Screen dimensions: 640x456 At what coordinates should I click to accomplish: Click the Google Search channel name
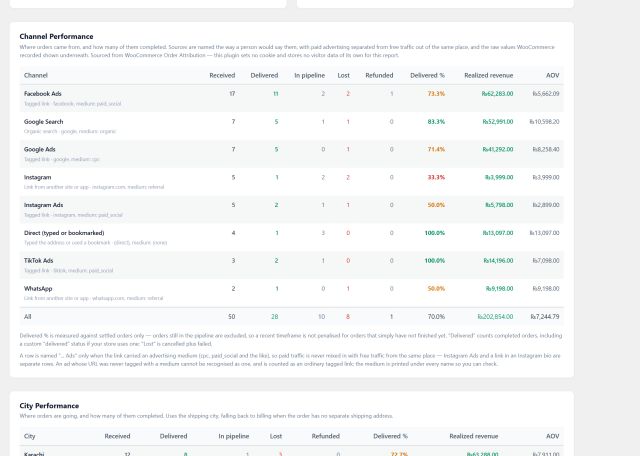click(x=43, y=122)
